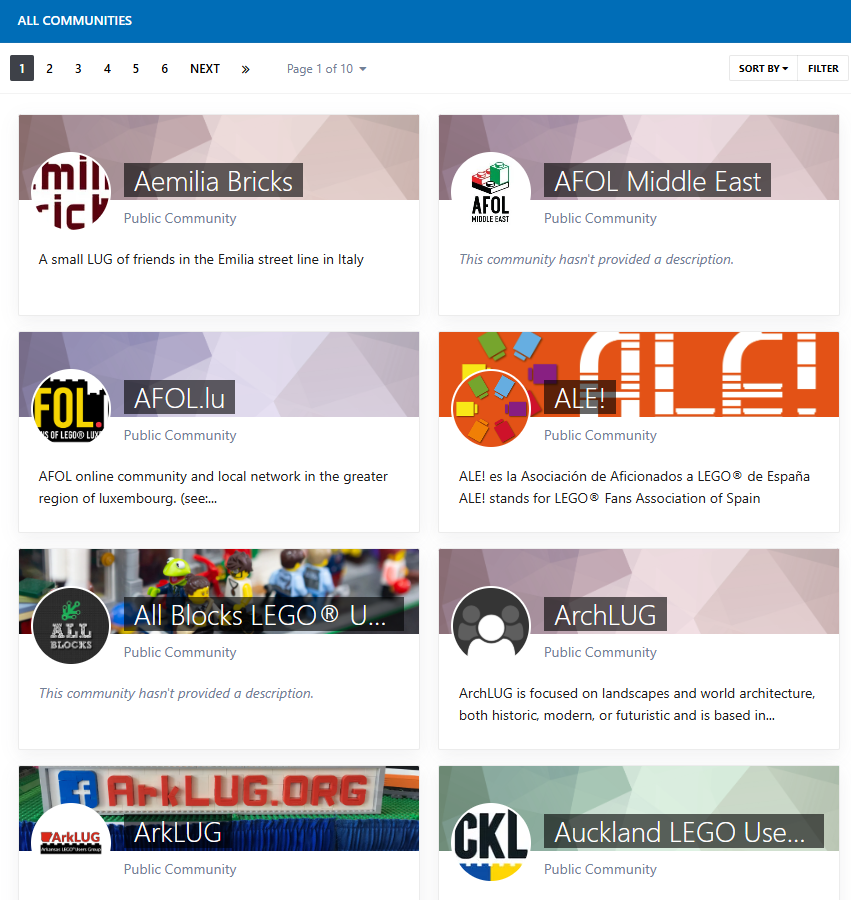This screenshot has width=851, height=900.
Task: Go to page 5
Action: coord(135,69)
